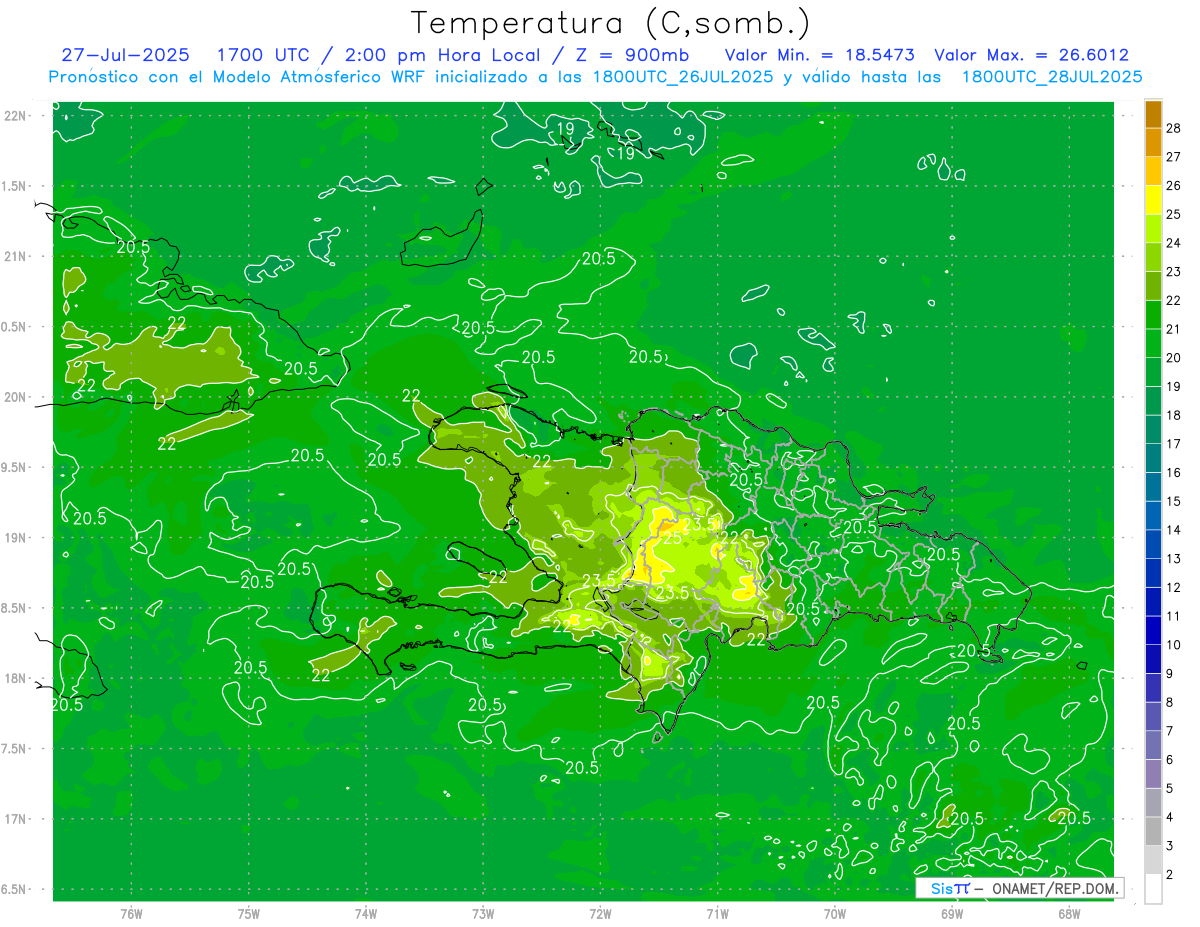Click the "74W" longitude axis label

coord(366,913)
